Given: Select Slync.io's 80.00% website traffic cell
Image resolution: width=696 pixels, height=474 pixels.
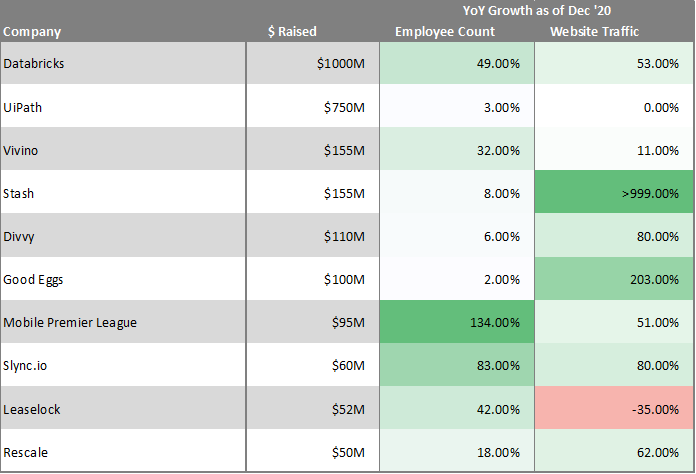Looking at the screenshot, I should (x=614, y=365).
